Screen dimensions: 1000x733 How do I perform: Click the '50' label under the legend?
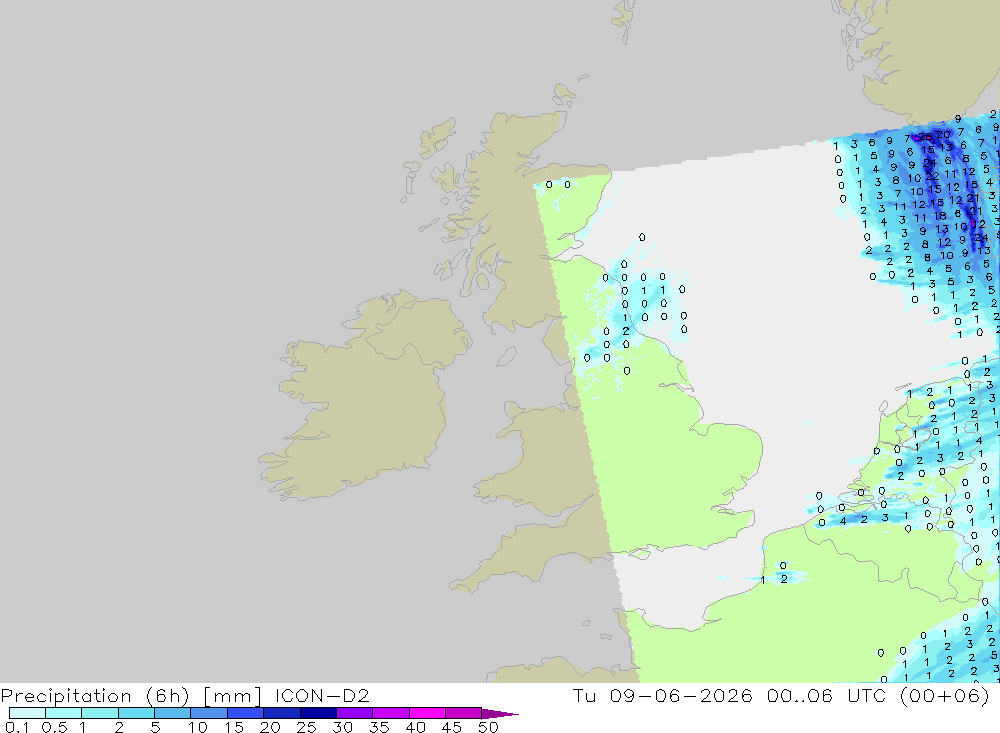tap(488, 727)
